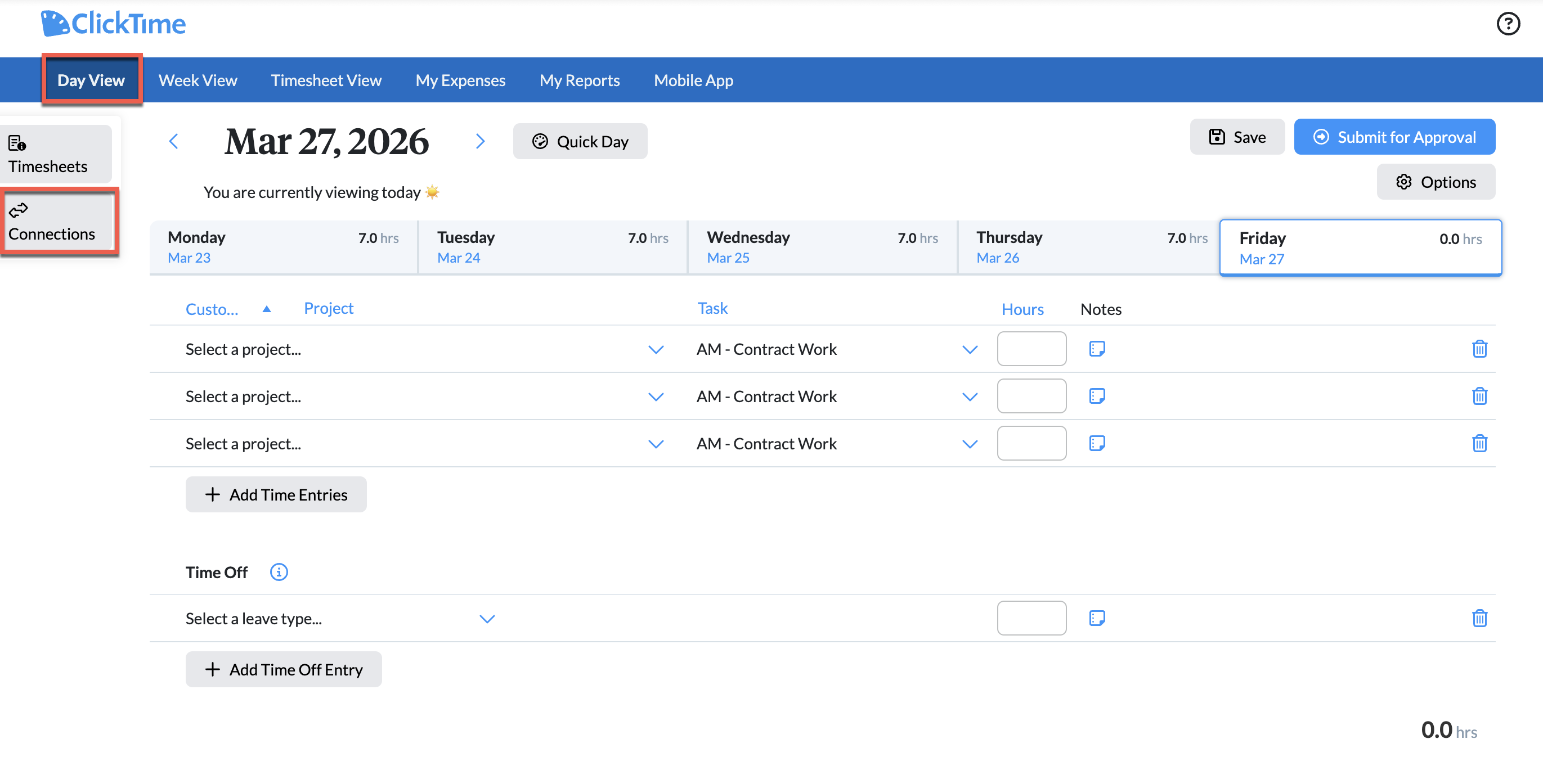Screen dimensions: 1543x784
Task: Open notes for first time entry
Action: (1097, 349)
